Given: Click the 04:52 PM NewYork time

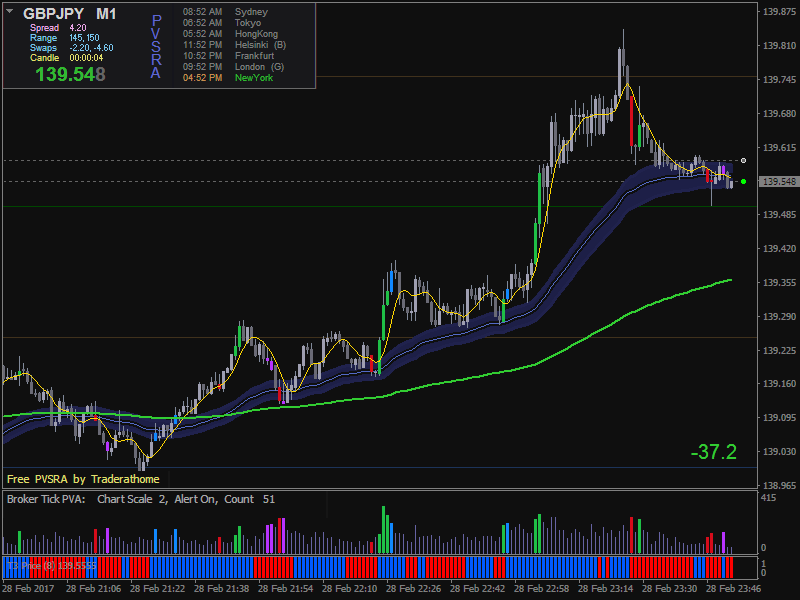Looking at the screenshot, I should point(203,78).
